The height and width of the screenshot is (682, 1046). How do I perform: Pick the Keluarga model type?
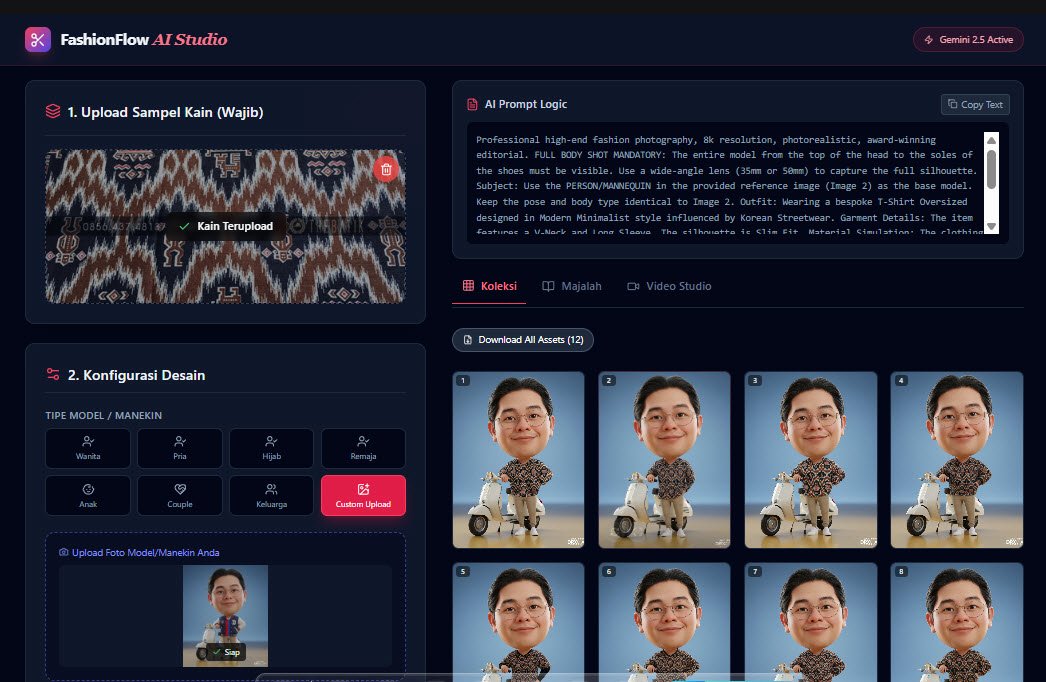point(272,496)
